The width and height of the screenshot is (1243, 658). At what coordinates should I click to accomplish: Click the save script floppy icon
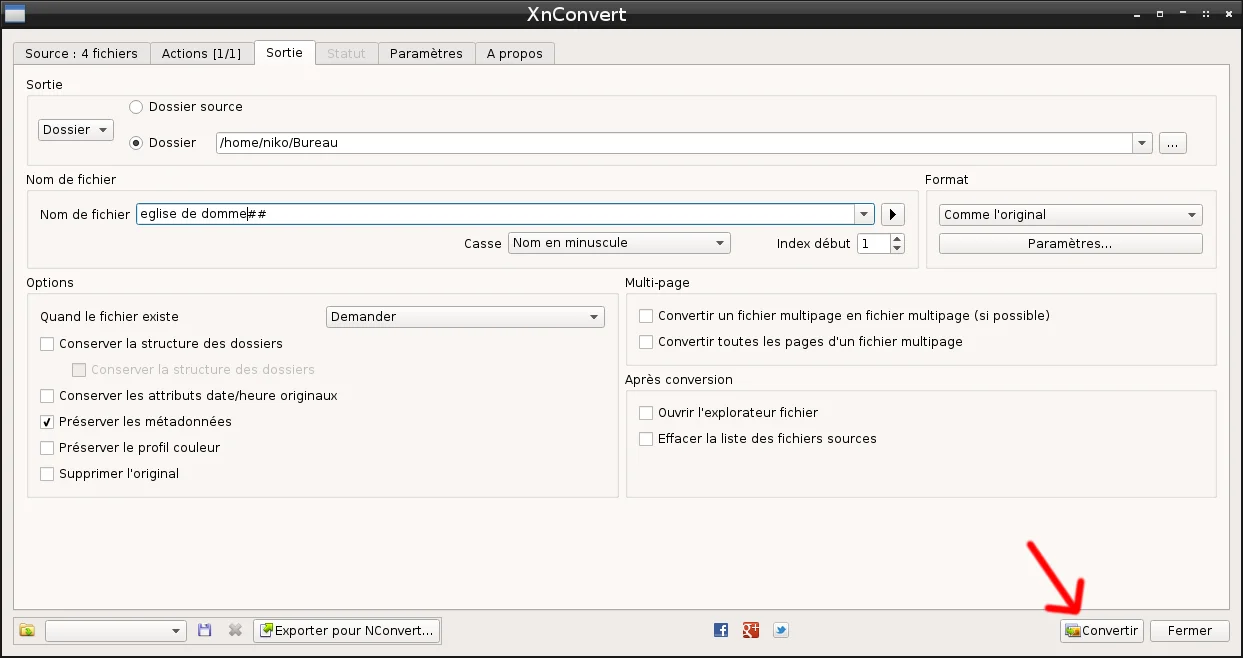[205, 631]
